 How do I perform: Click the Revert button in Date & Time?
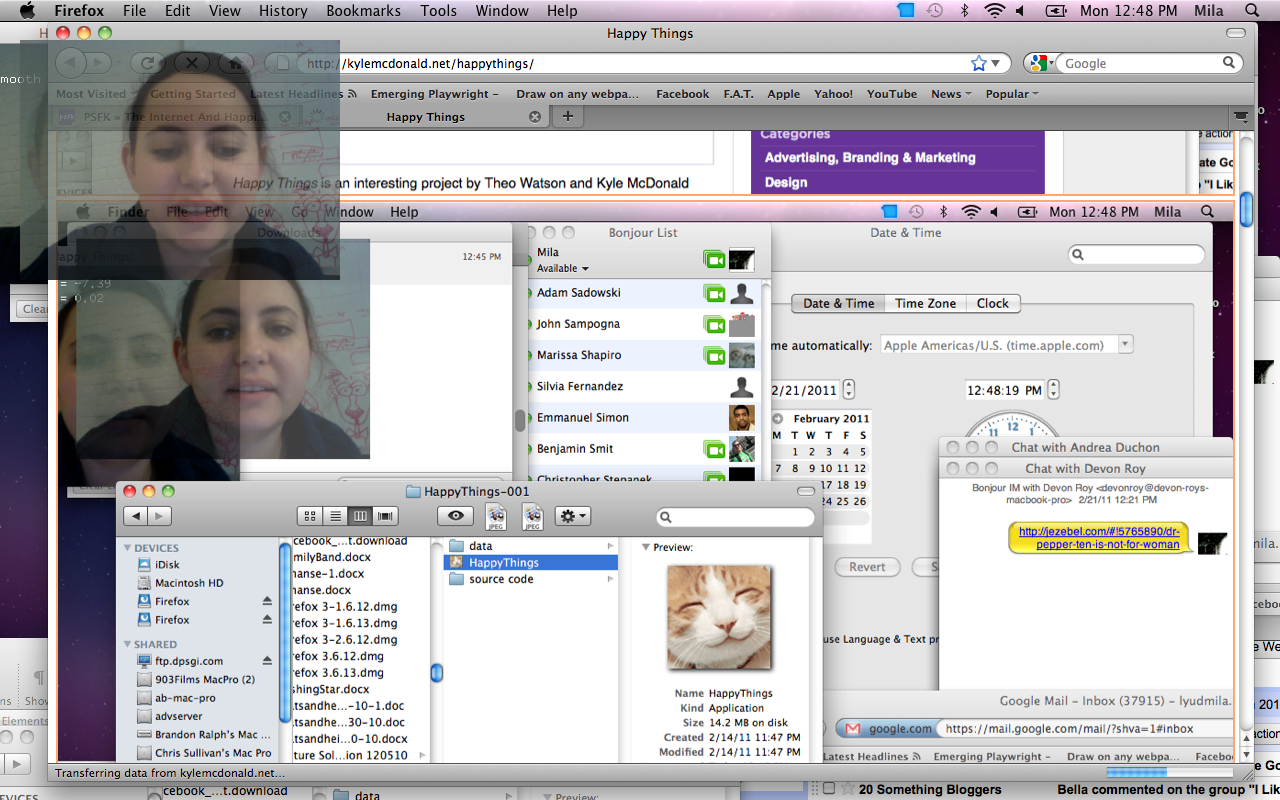pos(867,567)
